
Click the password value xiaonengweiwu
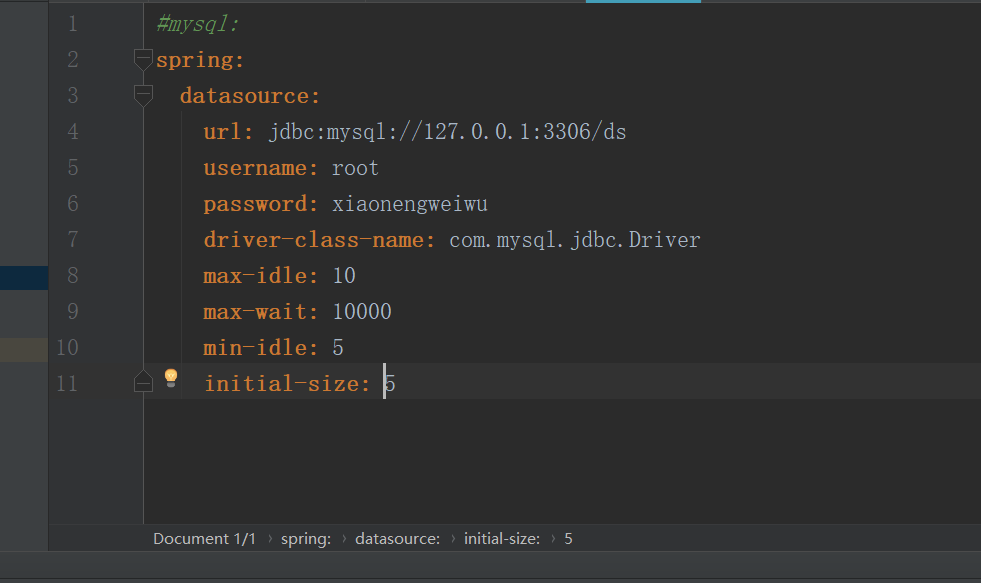(410, 204)
